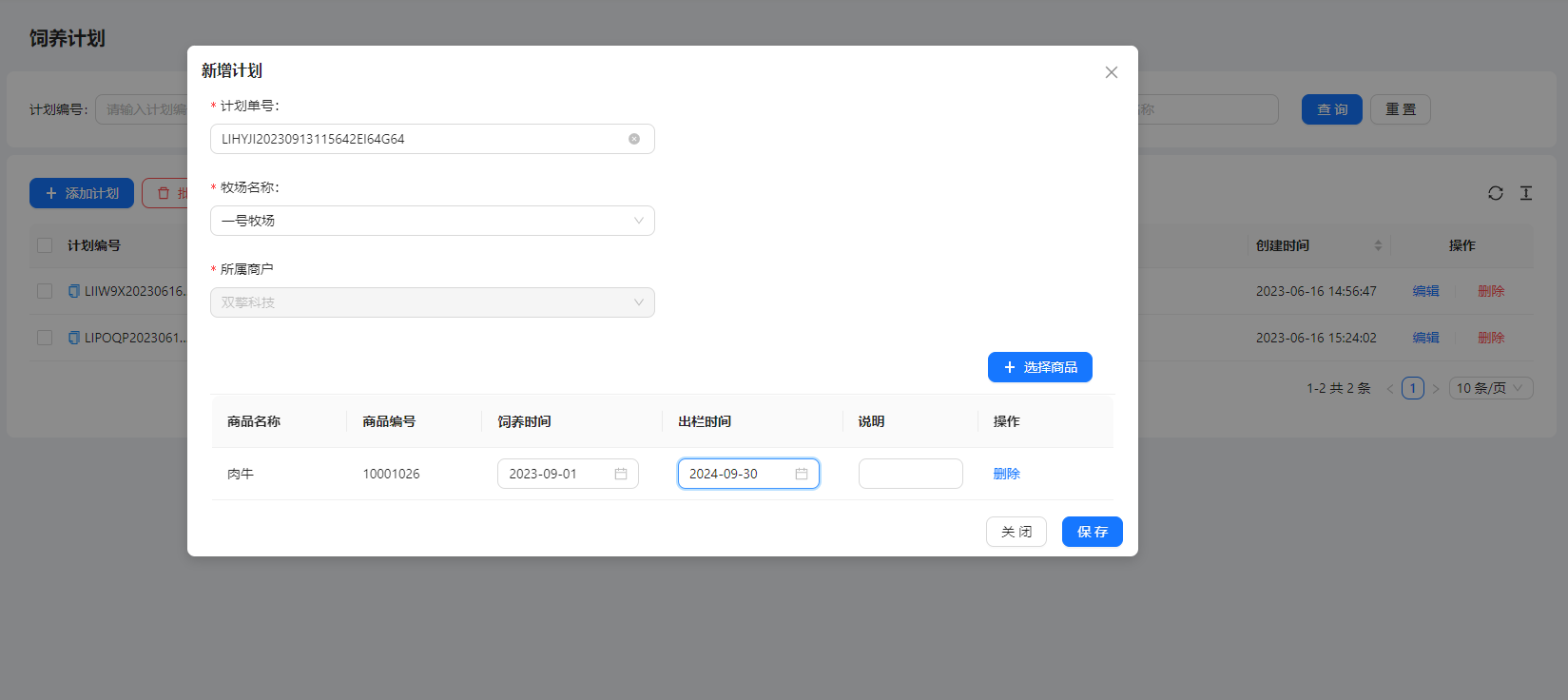This screenshot has height=700, width=1568.
Task: Click the disabled 所属商户 dropdown 双擎科技
Action: 432,302
